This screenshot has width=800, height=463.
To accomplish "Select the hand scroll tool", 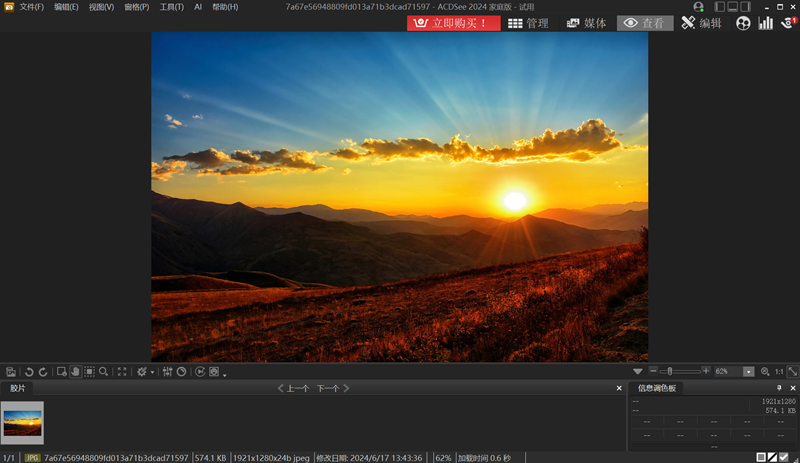I will coord(75,372).
